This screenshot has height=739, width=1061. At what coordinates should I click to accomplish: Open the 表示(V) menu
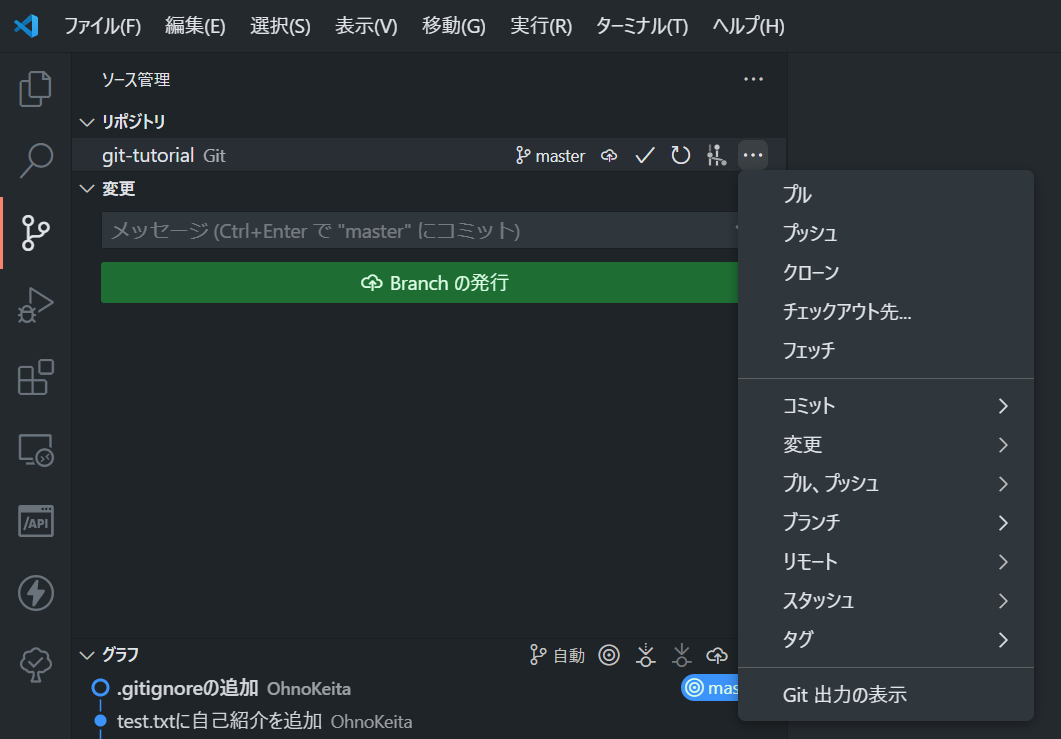click(366, 26)
